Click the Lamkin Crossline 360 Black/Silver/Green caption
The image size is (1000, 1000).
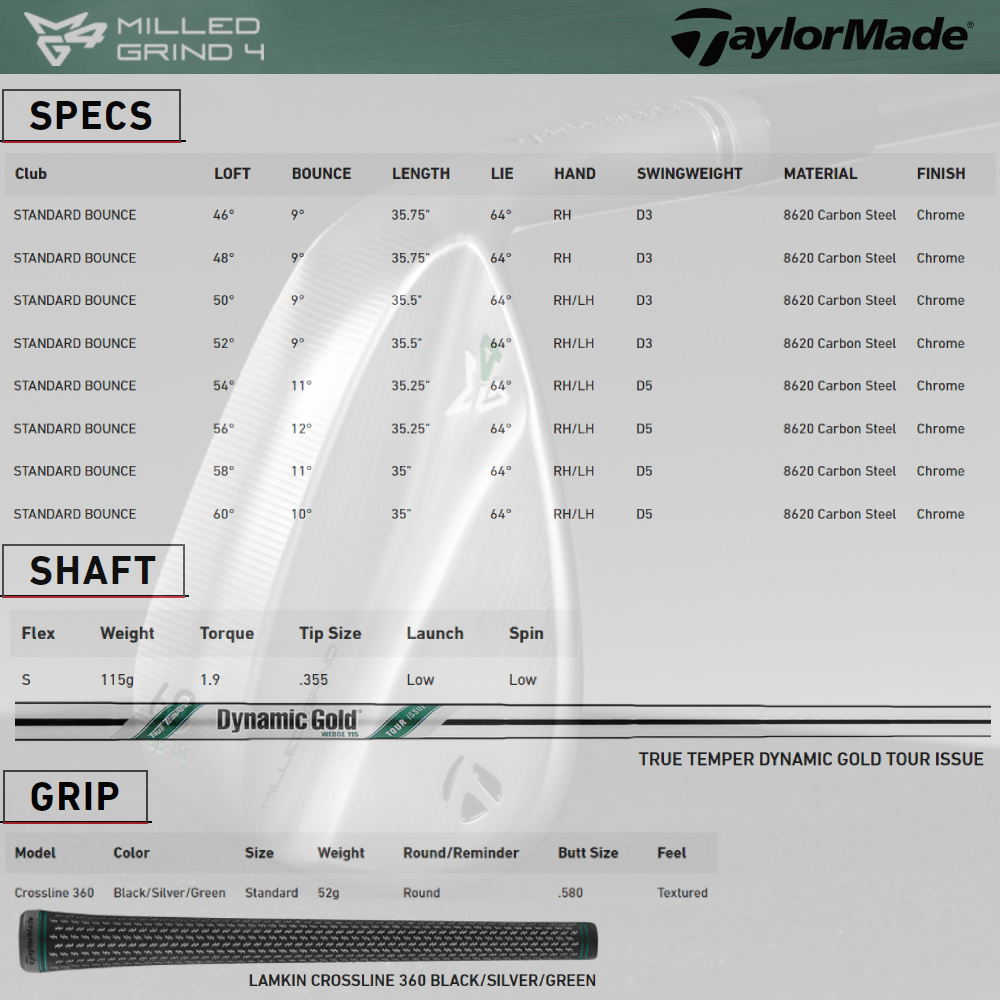(x=422, y=980)
